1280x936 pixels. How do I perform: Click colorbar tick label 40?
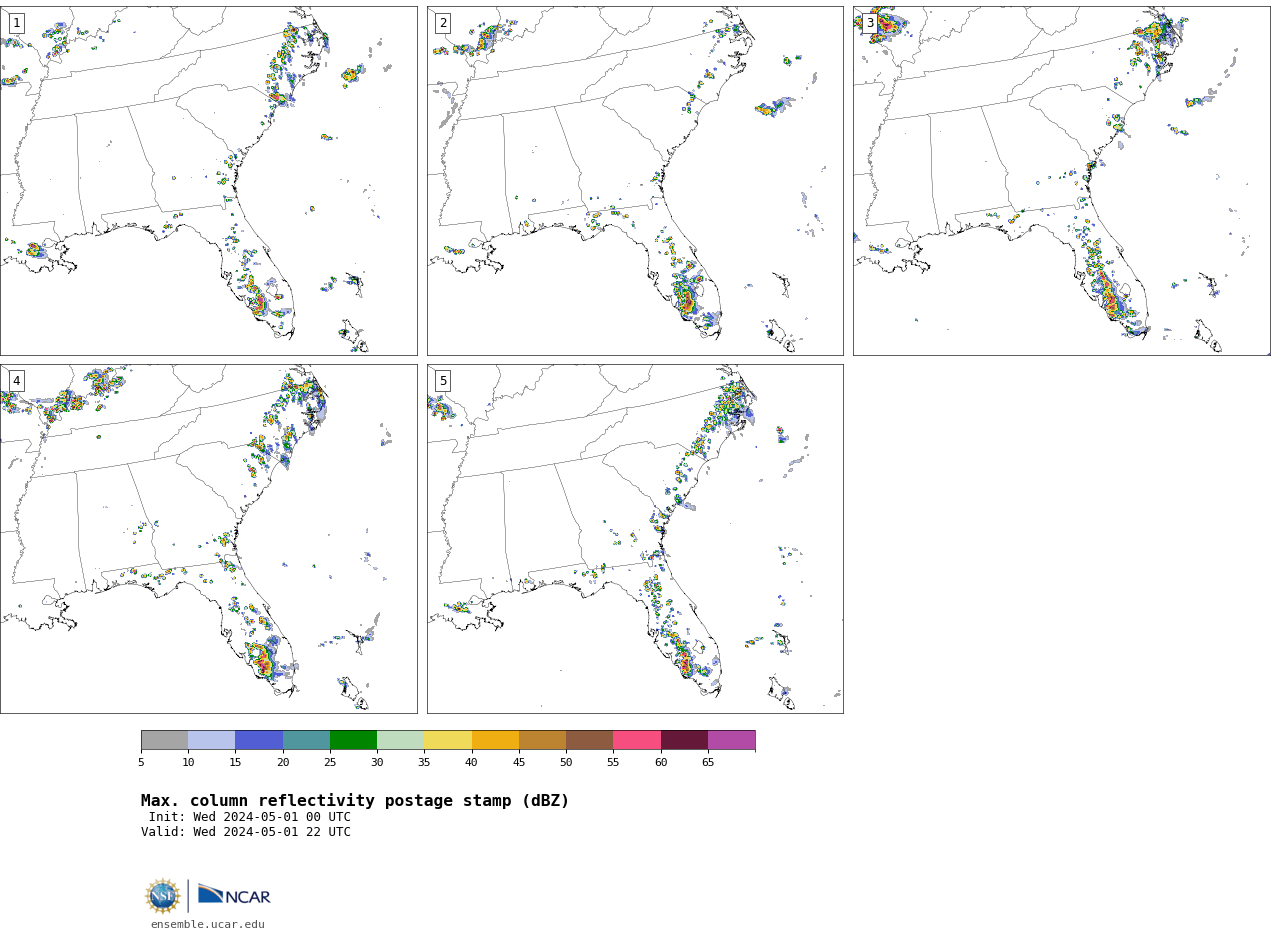coord(471,763)
